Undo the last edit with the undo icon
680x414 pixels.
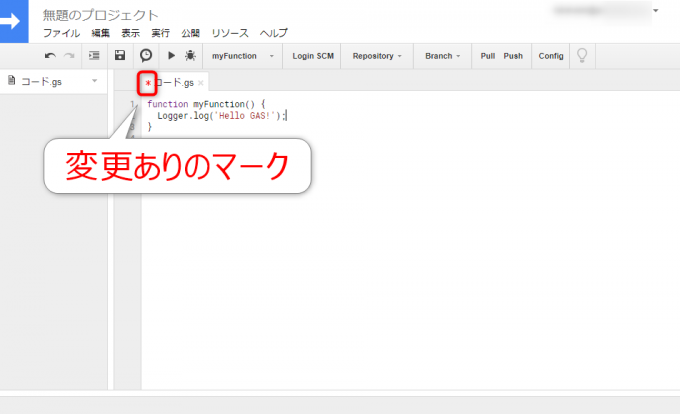coord(50,56)
